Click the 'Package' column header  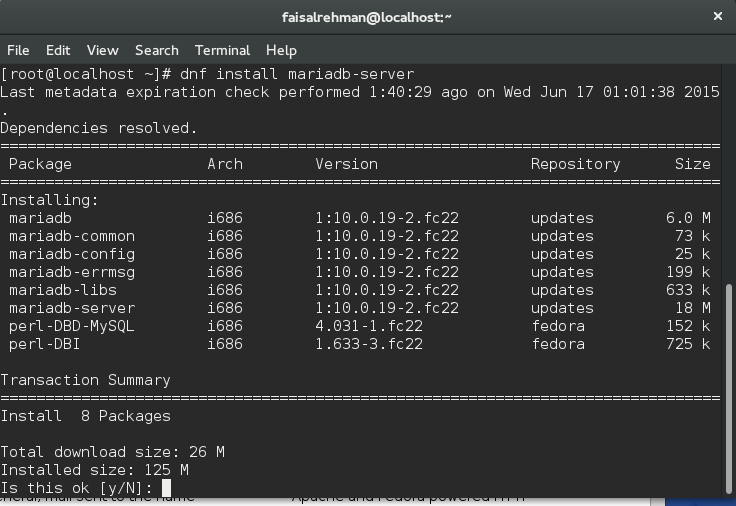click(40, 164)
